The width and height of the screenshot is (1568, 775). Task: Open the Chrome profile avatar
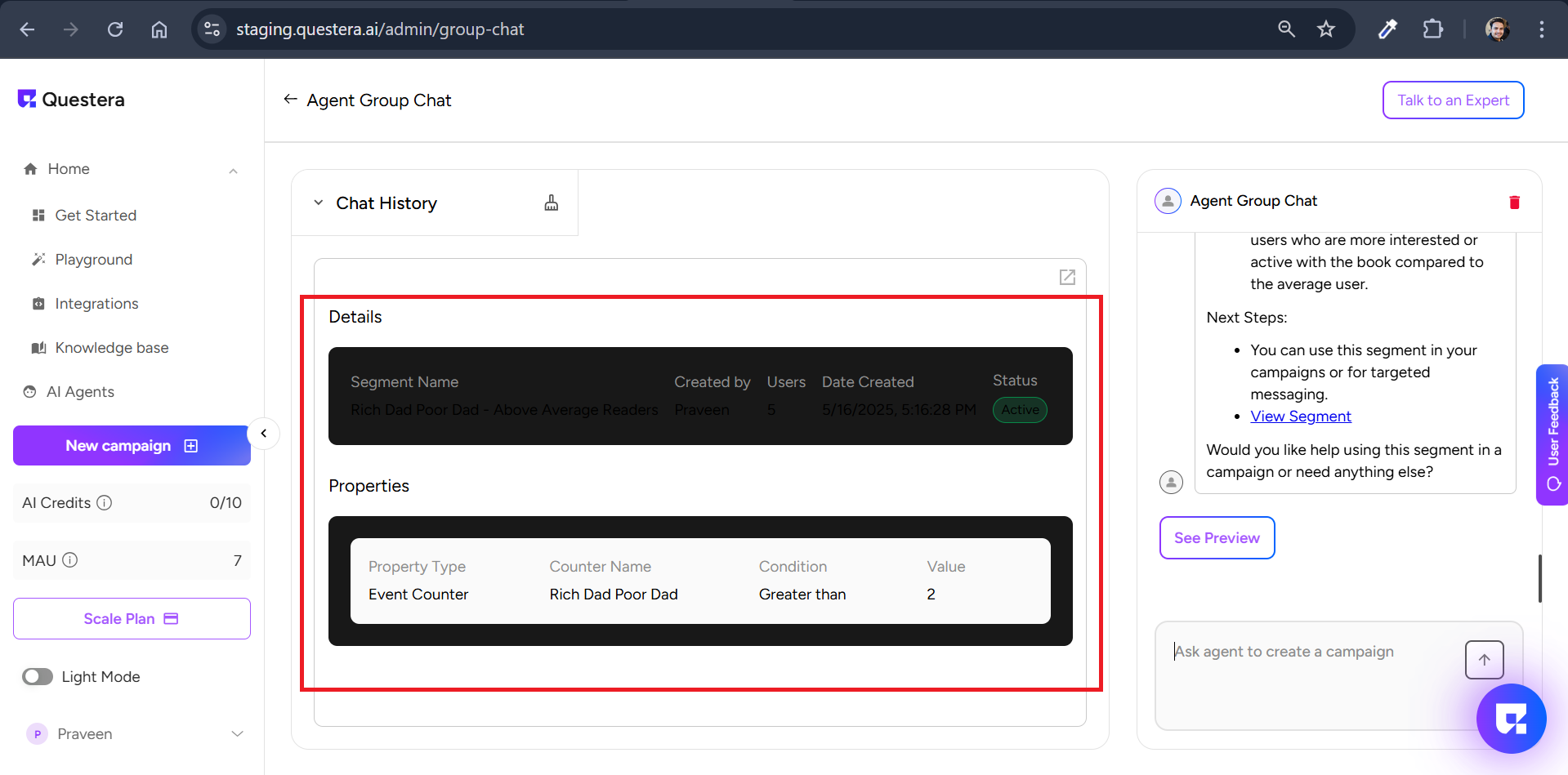(x=1497, y=29)
